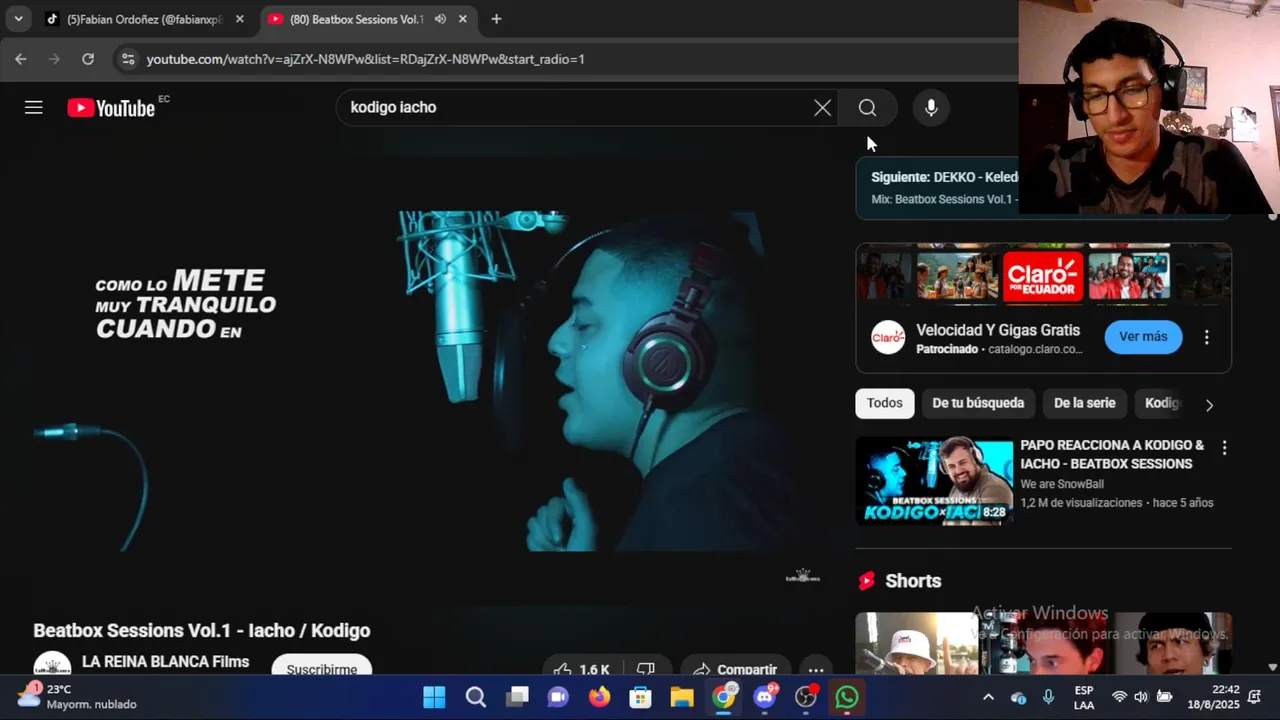Open first Shorts thumbnail with white cap
The height and width of the screenshot is (720, 1280).
(x=917, y=643)
